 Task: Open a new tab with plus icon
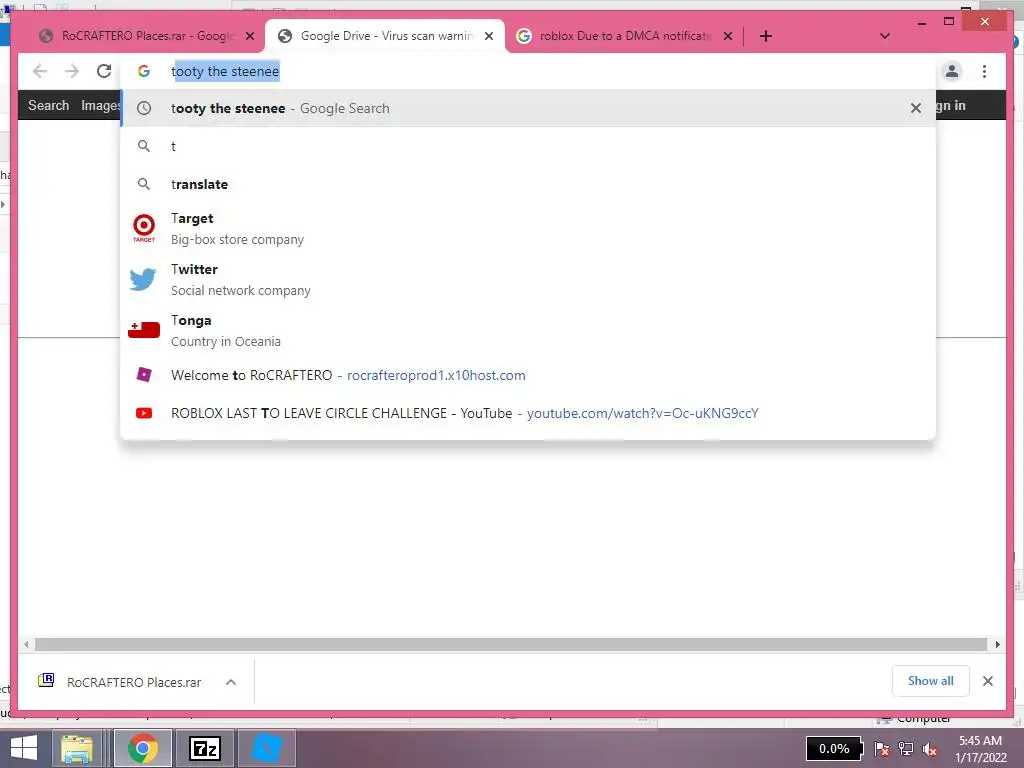[766, 36]
